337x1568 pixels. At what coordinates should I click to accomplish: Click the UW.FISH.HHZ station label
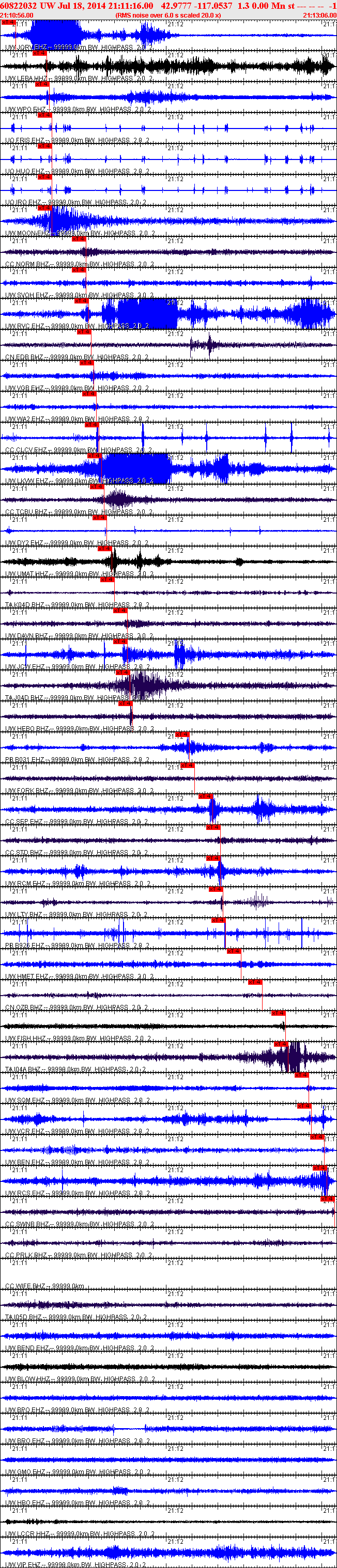pyautogui.click(x=77, y=1038)
